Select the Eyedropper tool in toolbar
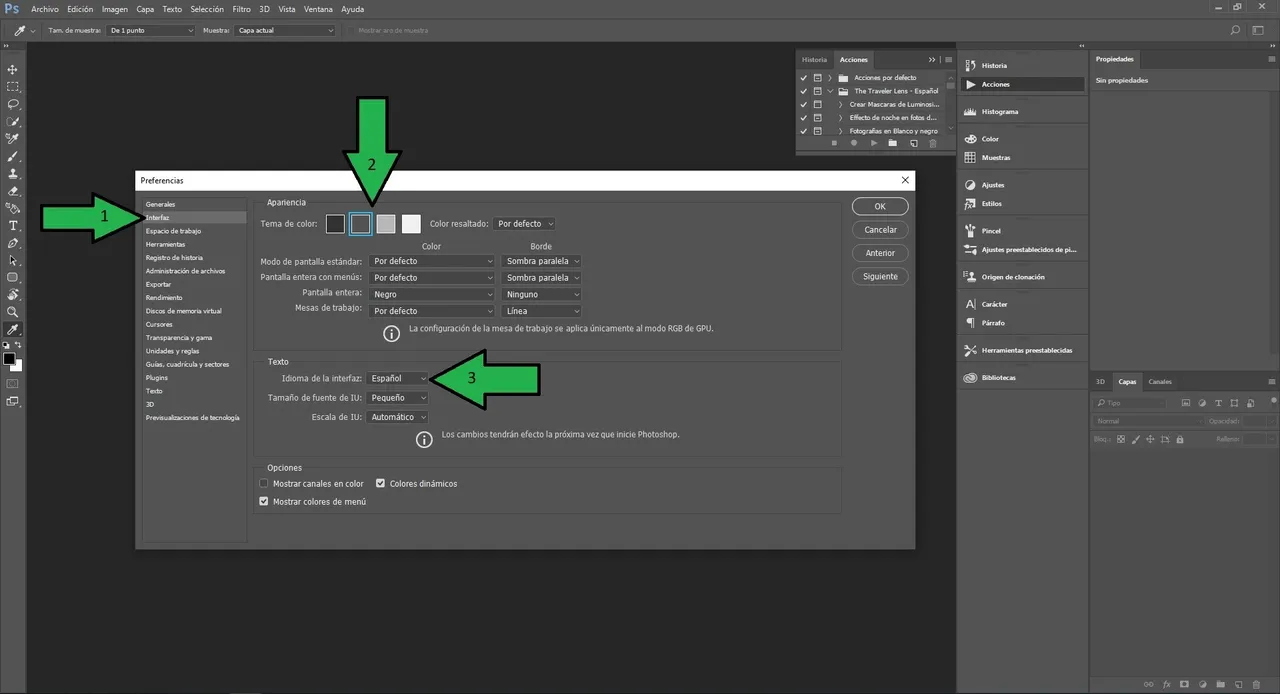This screenshot has height=694, width=1280. pos(13,329)
